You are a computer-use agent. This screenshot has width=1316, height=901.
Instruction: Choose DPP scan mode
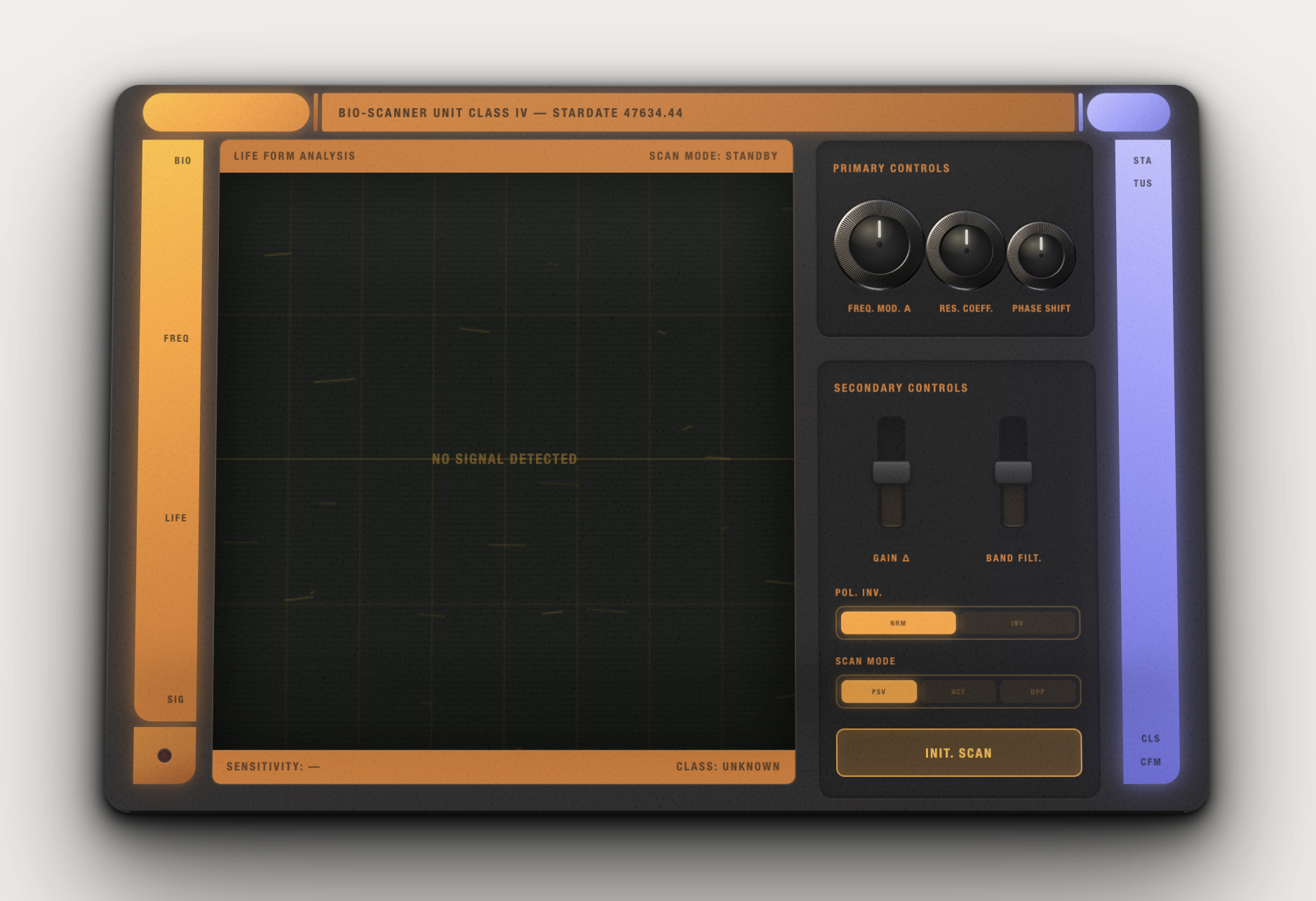1038,691
